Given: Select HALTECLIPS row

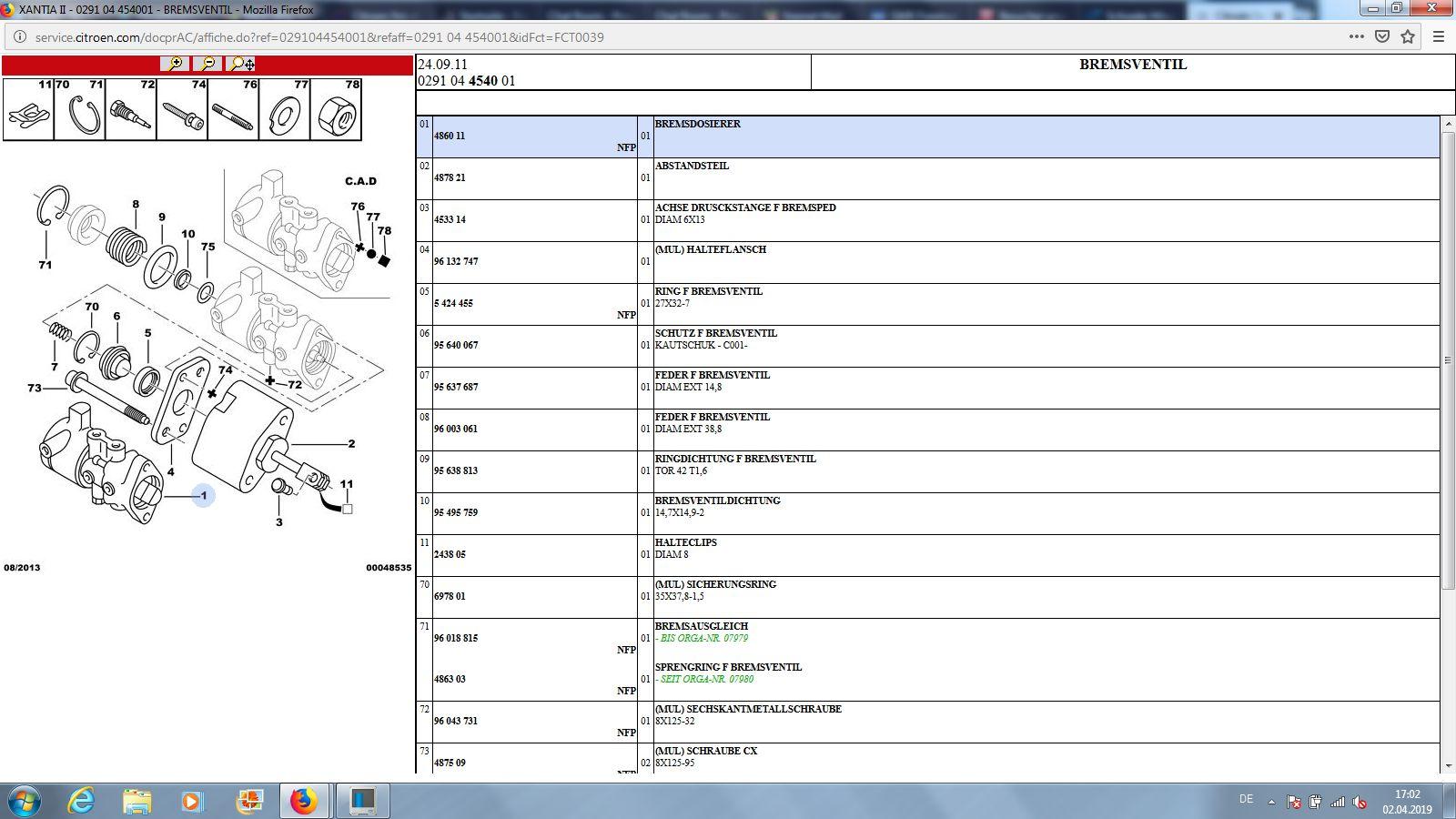Looking at the screenshot, I should tap(928, 555).
